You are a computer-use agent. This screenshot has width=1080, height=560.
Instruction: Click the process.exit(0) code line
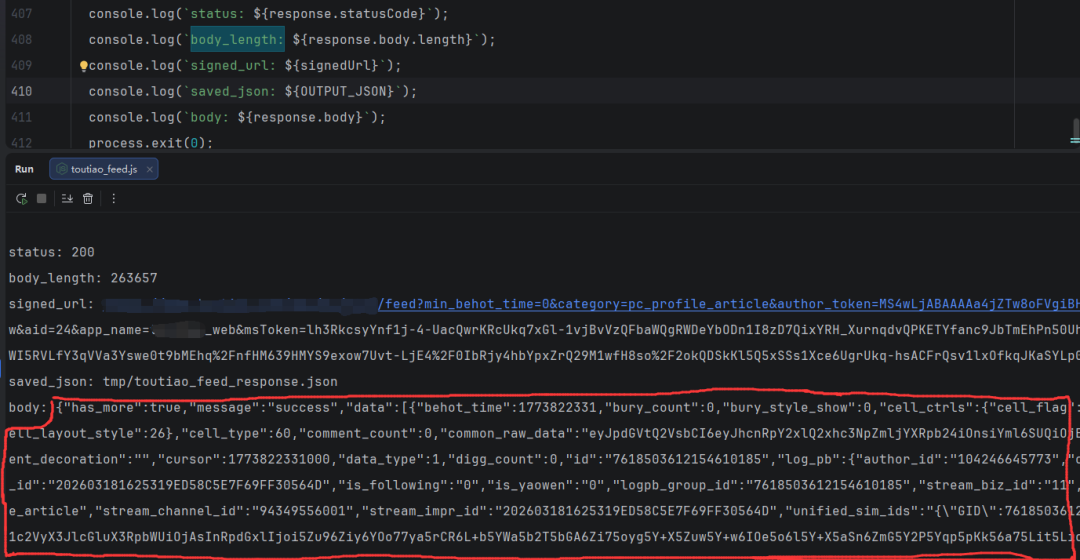coord(151,143)
